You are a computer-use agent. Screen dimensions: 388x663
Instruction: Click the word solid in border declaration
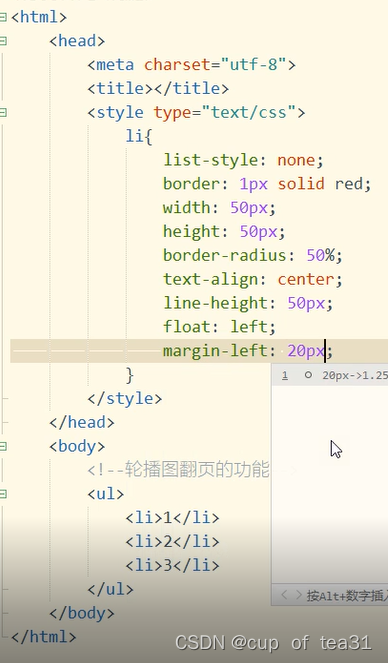pos(301,184)
